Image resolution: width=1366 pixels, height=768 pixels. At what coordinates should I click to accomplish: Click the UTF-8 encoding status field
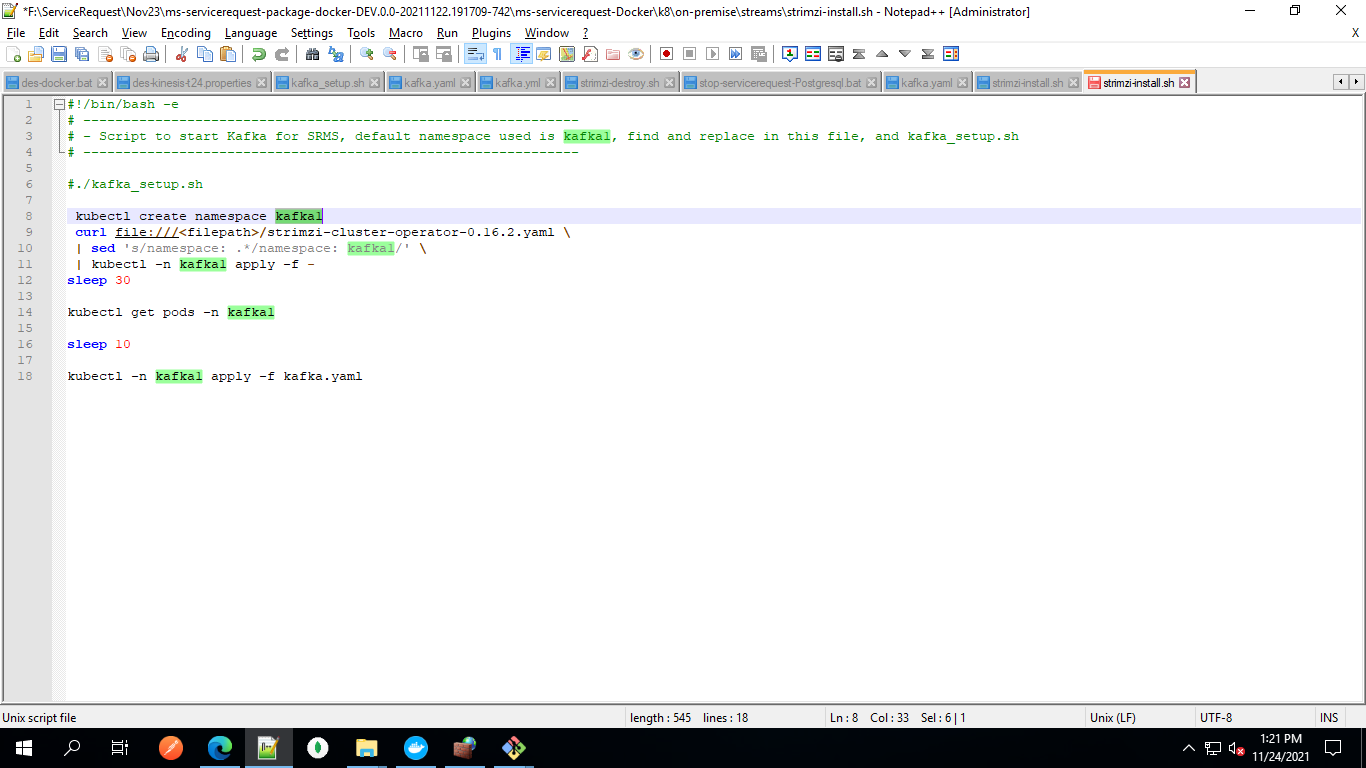click(1216, 717)
